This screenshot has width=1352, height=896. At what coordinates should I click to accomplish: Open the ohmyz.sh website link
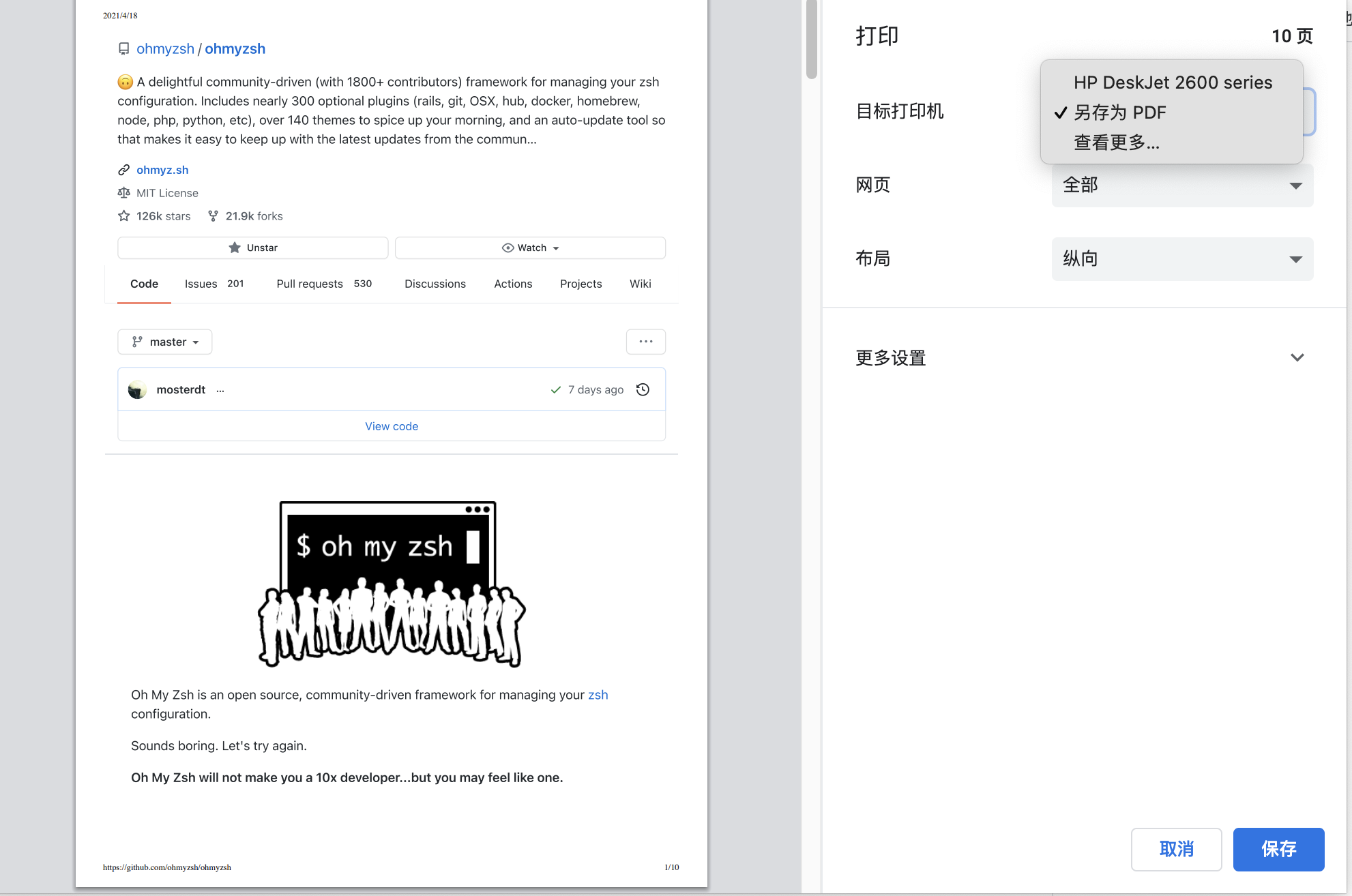pyautogui.click(x=162, y=170)
